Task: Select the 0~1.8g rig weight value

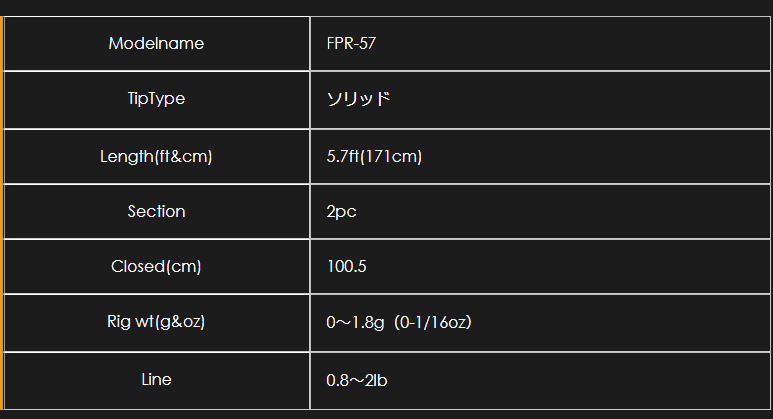Action: click(x=355, y=322)
